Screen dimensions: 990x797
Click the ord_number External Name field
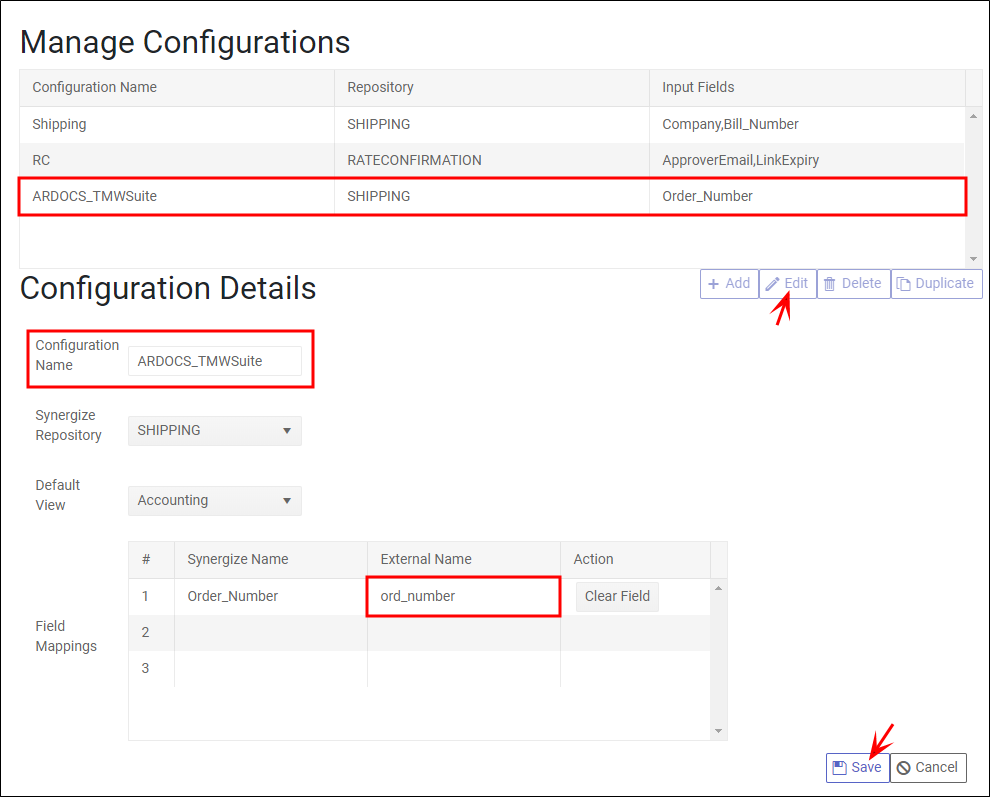462,596
